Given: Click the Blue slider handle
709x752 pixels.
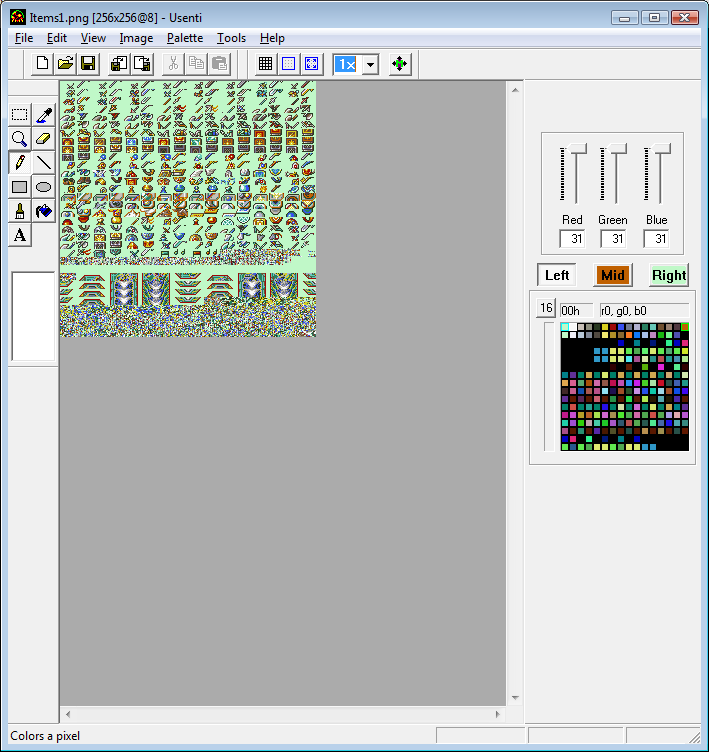Looking at the screenshot, I should click(x=660, y=149).
